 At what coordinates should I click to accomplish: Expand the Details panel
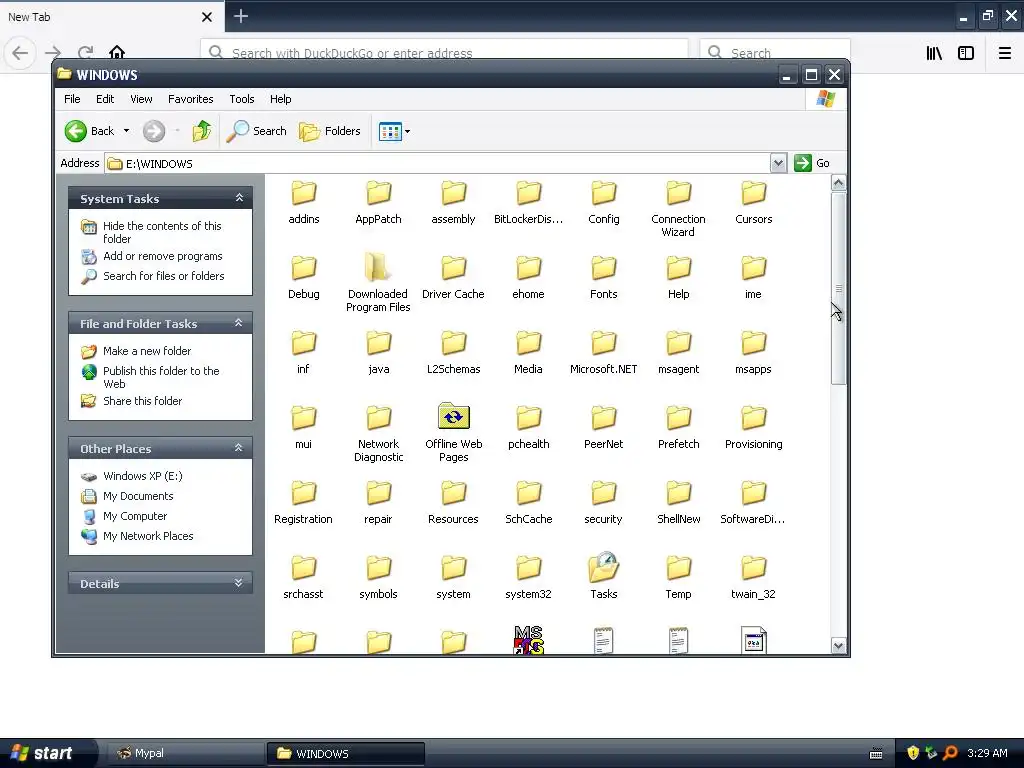(x=239, y=583)
